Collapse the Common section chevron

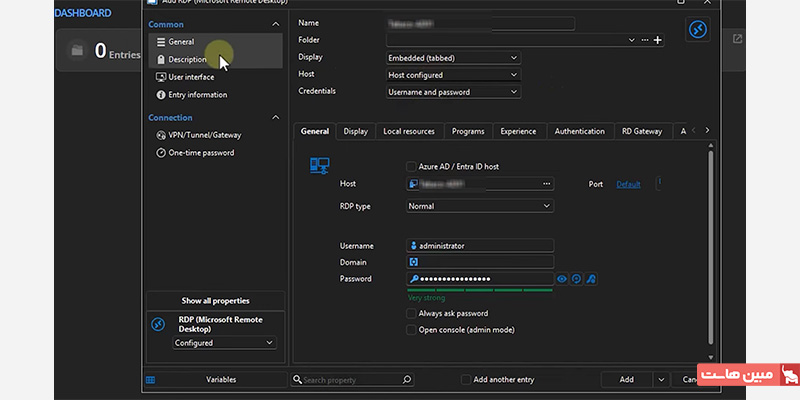point(276,24)
